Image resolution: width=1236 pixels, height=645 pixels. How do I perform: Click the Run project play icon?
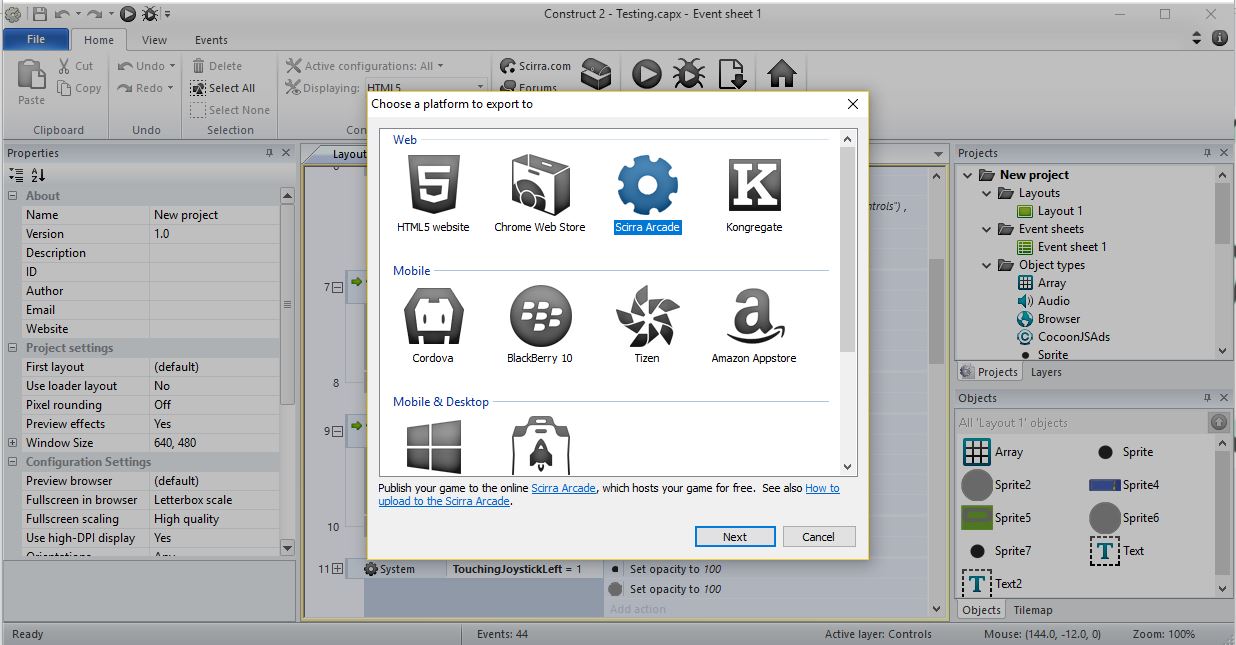645,72
